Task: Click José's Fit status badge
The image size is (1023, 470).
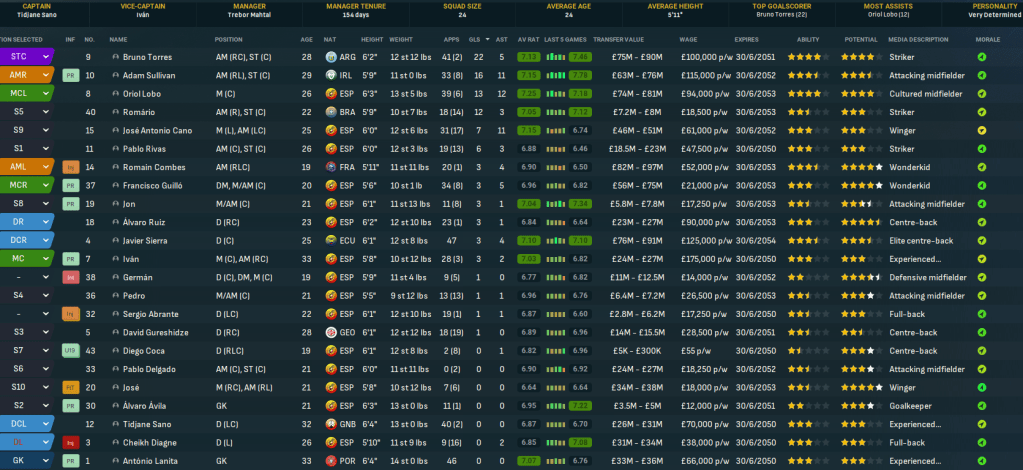Action: click(71, 387)
